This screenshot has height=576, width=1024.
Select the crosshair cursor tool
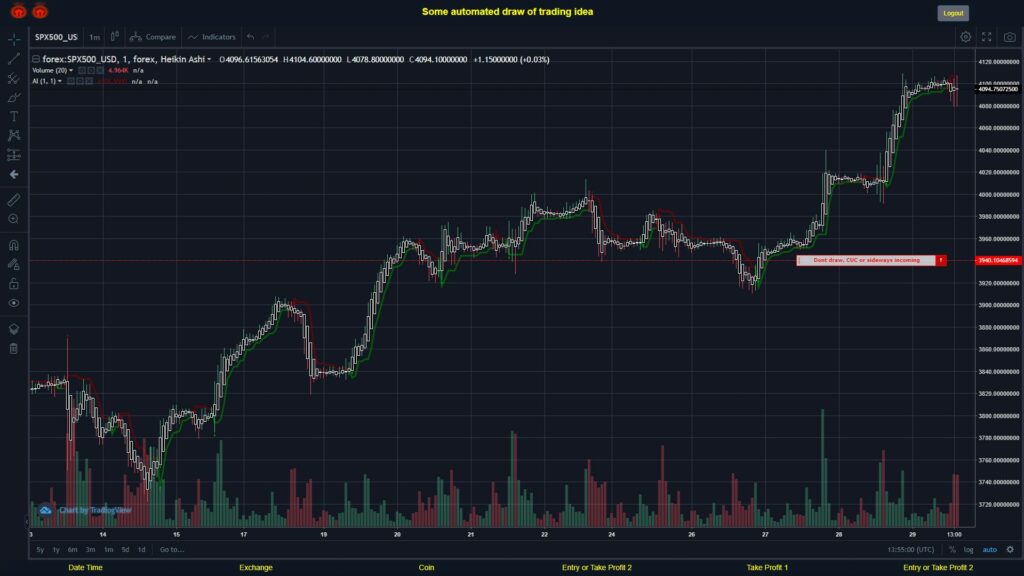click(14, 39)
